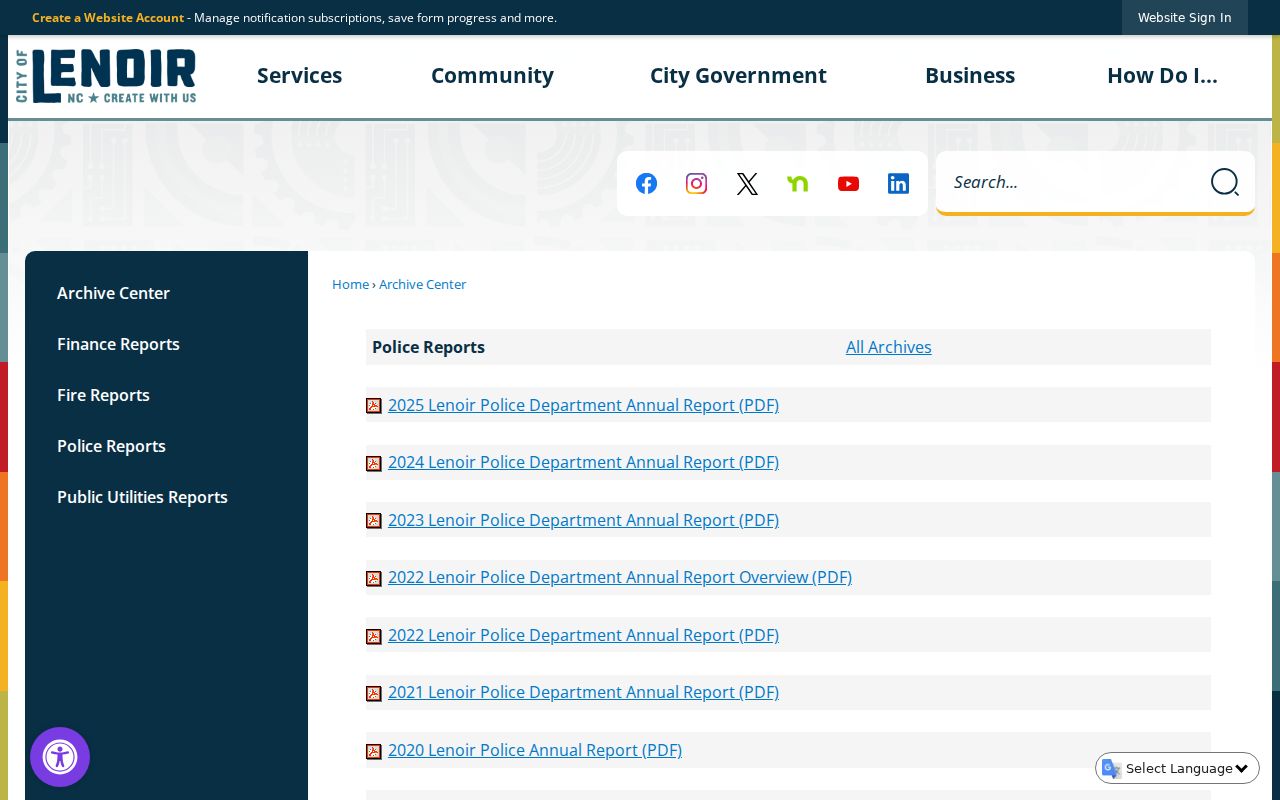Screen dimensions: 1280x800
Task: Open the How Do I... menu
Action: tap(1162, 76)
